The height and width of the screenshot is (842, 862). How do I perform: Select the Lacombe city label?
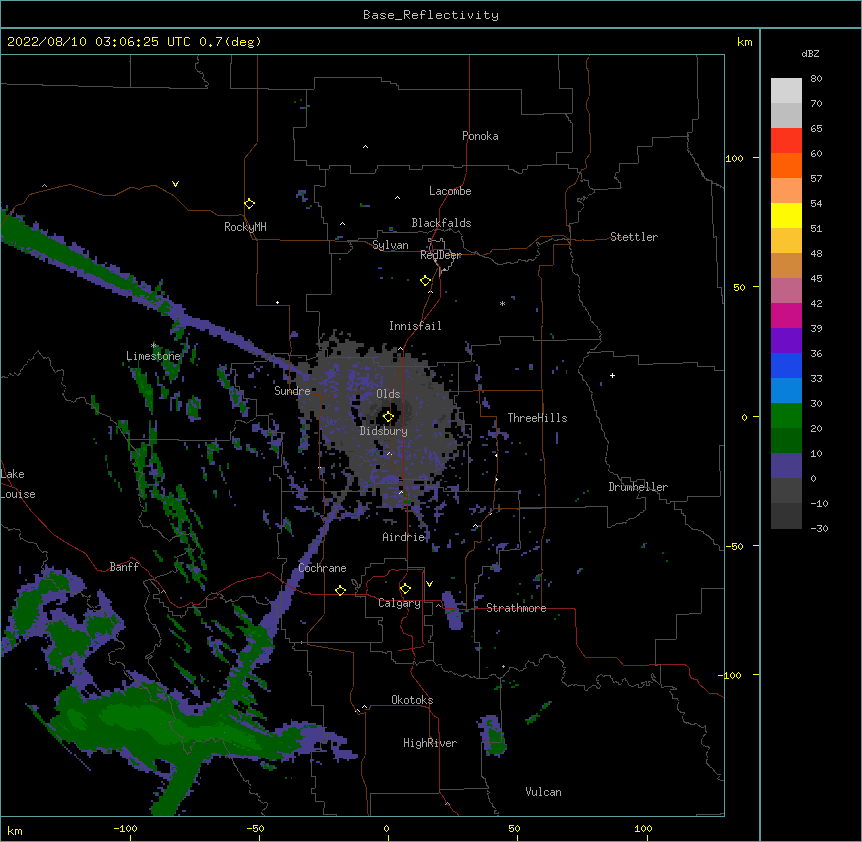tap(450, 191)
